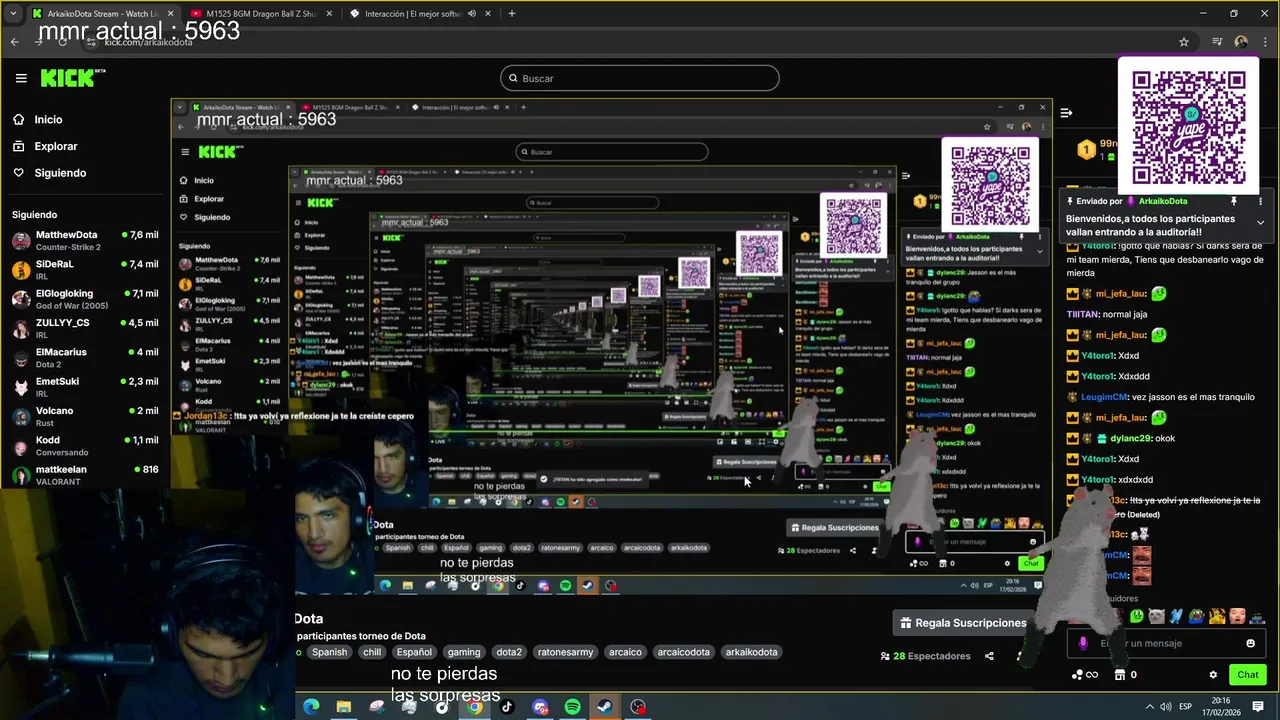The height and width of the screenshot is (720, 1280).
Task: Click the ratonesarmy stream tag
Action: coord(565,652)
